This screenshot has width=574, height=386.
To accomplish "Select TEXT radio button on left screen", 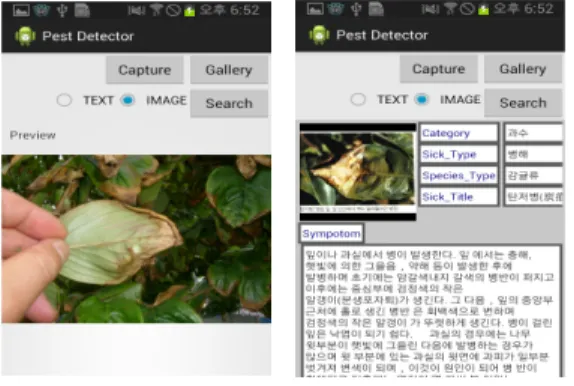I will (64, 100).
